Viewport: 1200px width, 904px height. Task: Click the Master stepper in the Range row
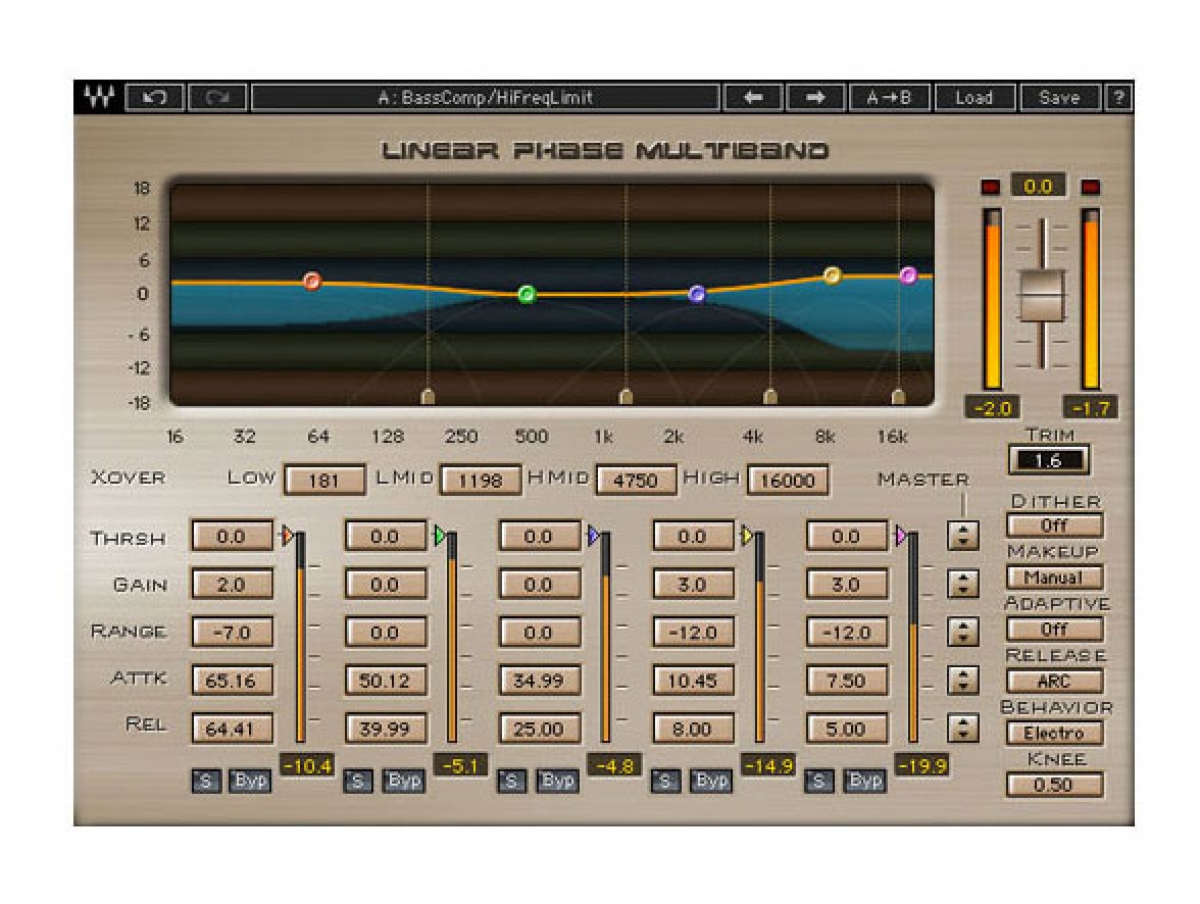pyautogui.click(x=963, y=632)
